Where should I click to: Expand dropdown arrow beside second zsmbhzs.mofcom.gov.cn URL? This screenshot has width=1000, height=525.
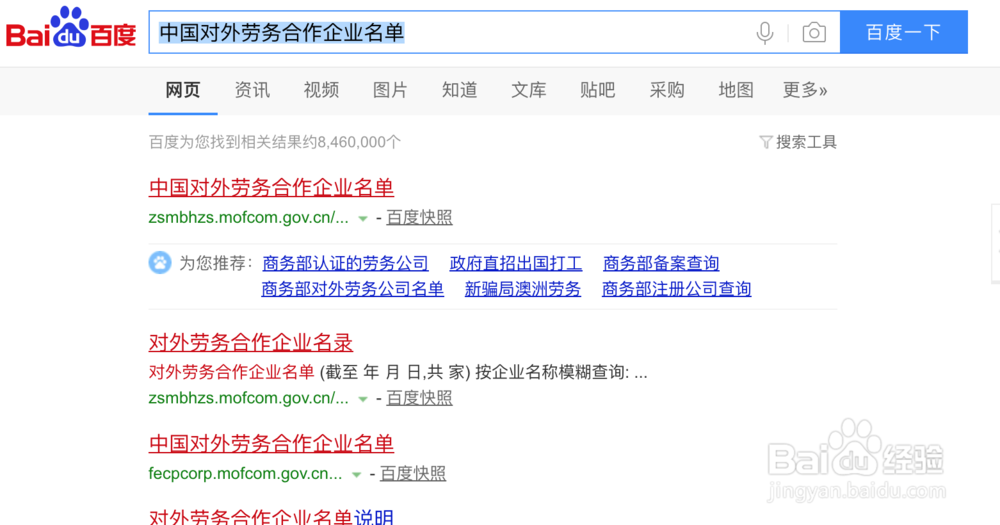363,399
